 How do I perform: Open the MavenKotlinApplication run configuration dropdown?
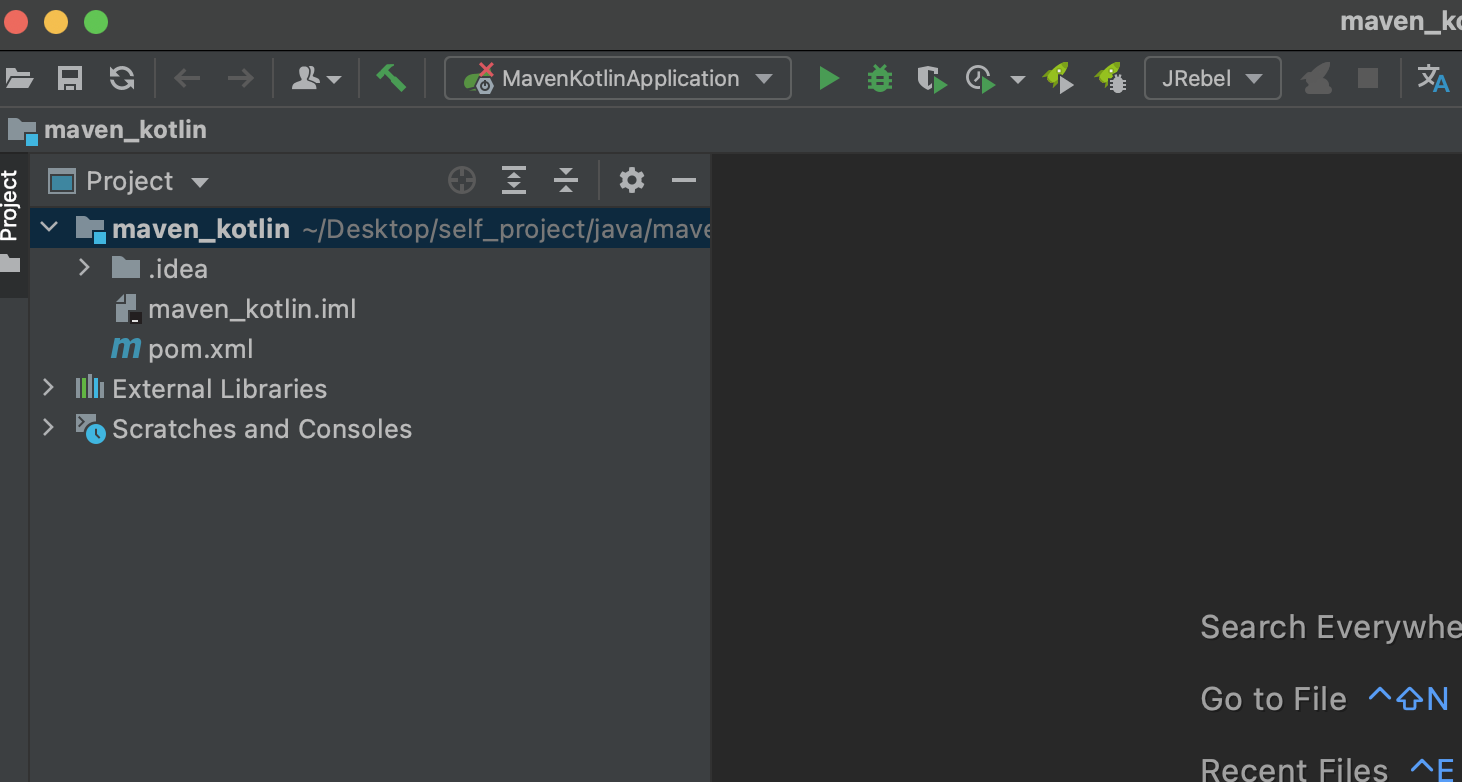tap(618, 79)
